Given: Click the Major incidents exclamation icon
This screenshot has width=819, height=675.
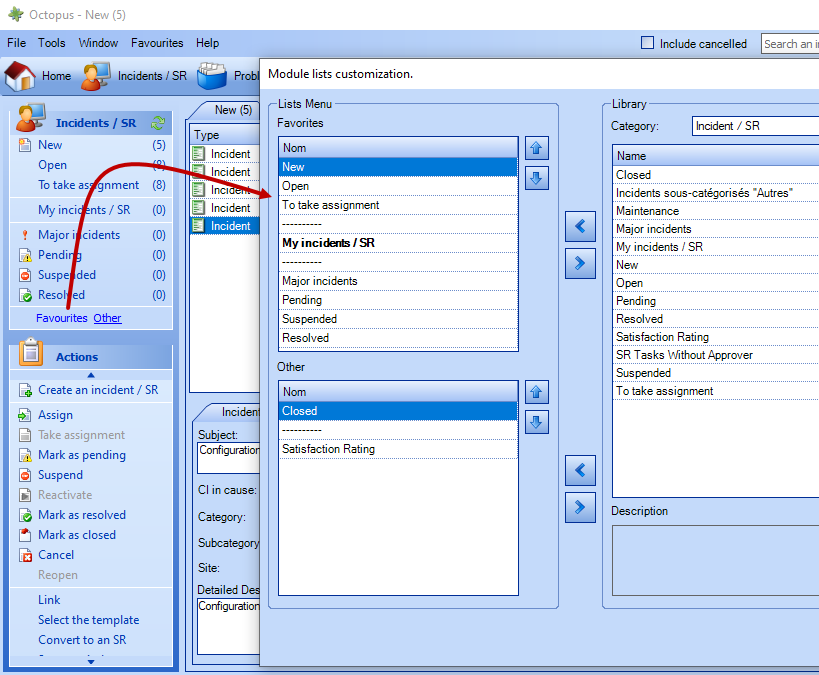Looking at the screenshot, I should coord(25,235).
